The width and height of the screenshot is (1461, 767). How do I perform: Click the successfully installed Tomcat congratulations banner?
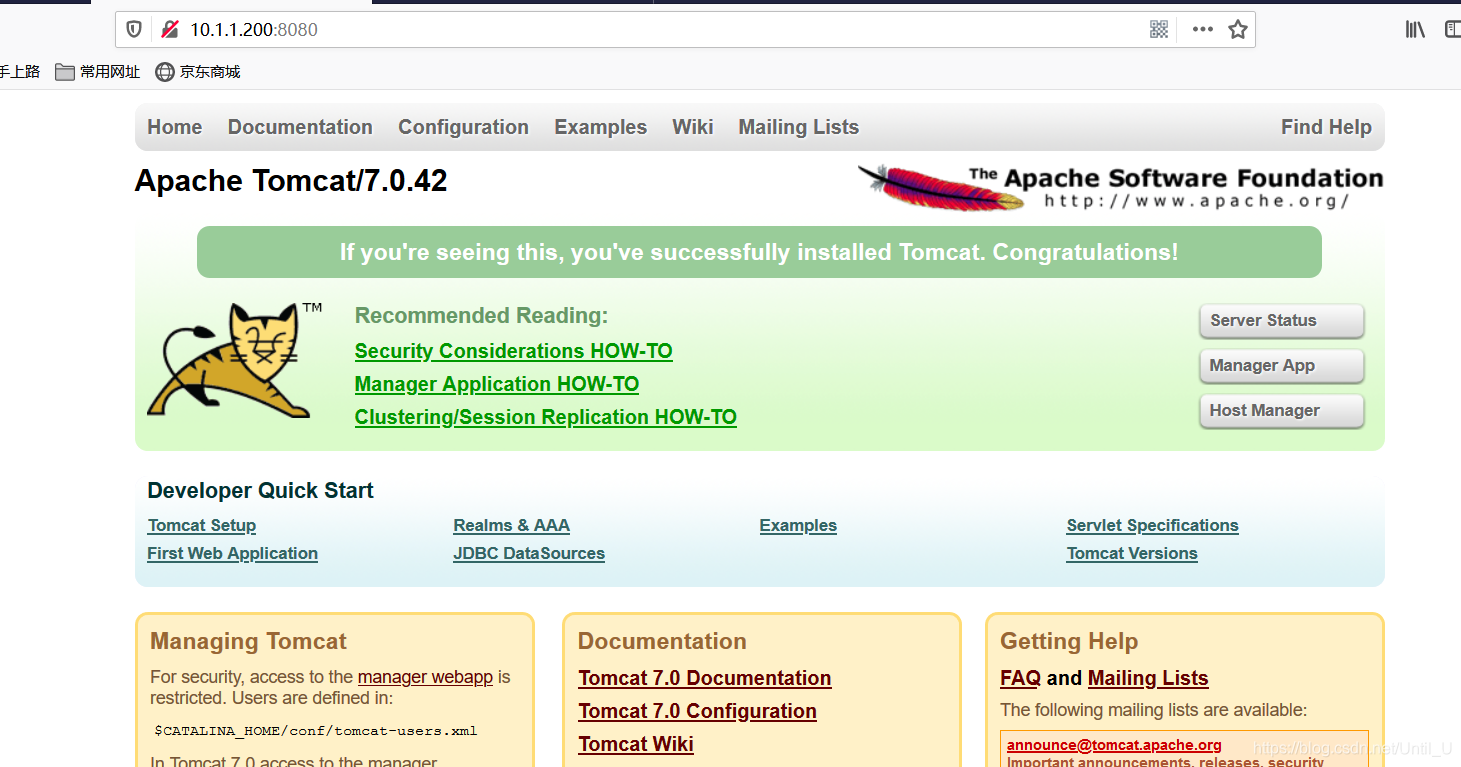[x=759, y=252]
